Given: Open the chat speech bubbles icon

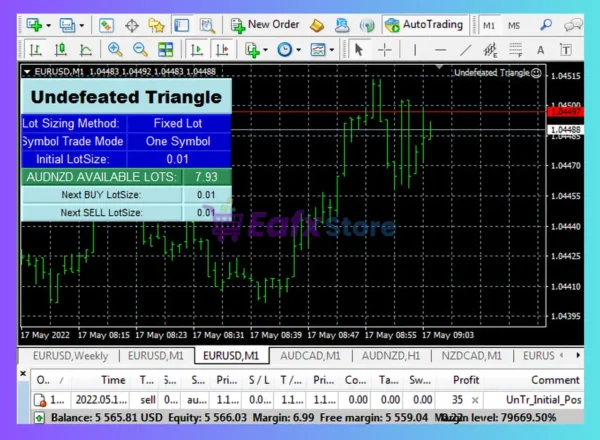Looking at the screenshot, I should pyautogui.click(x=573, y=26).
